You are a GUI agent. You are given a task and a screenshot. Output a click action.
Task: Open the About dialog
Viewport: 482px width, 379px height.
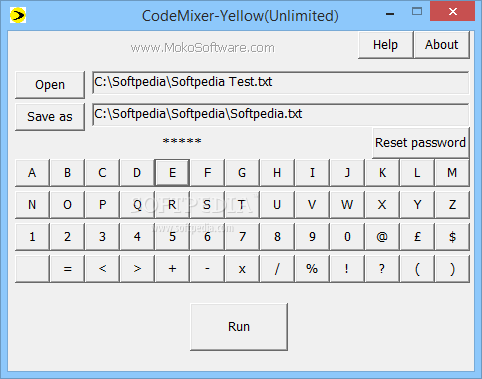(x=442, y=45)
